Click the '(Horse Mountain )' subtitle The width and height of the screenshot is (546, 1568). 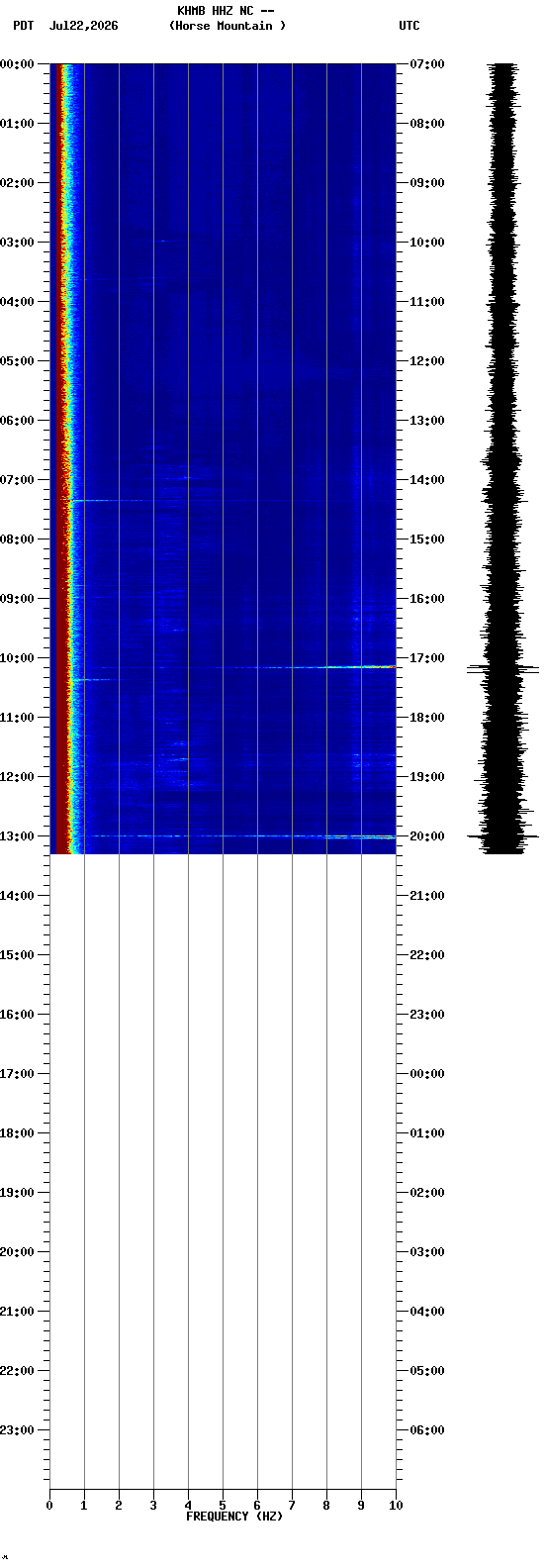[x=227, y=26]
